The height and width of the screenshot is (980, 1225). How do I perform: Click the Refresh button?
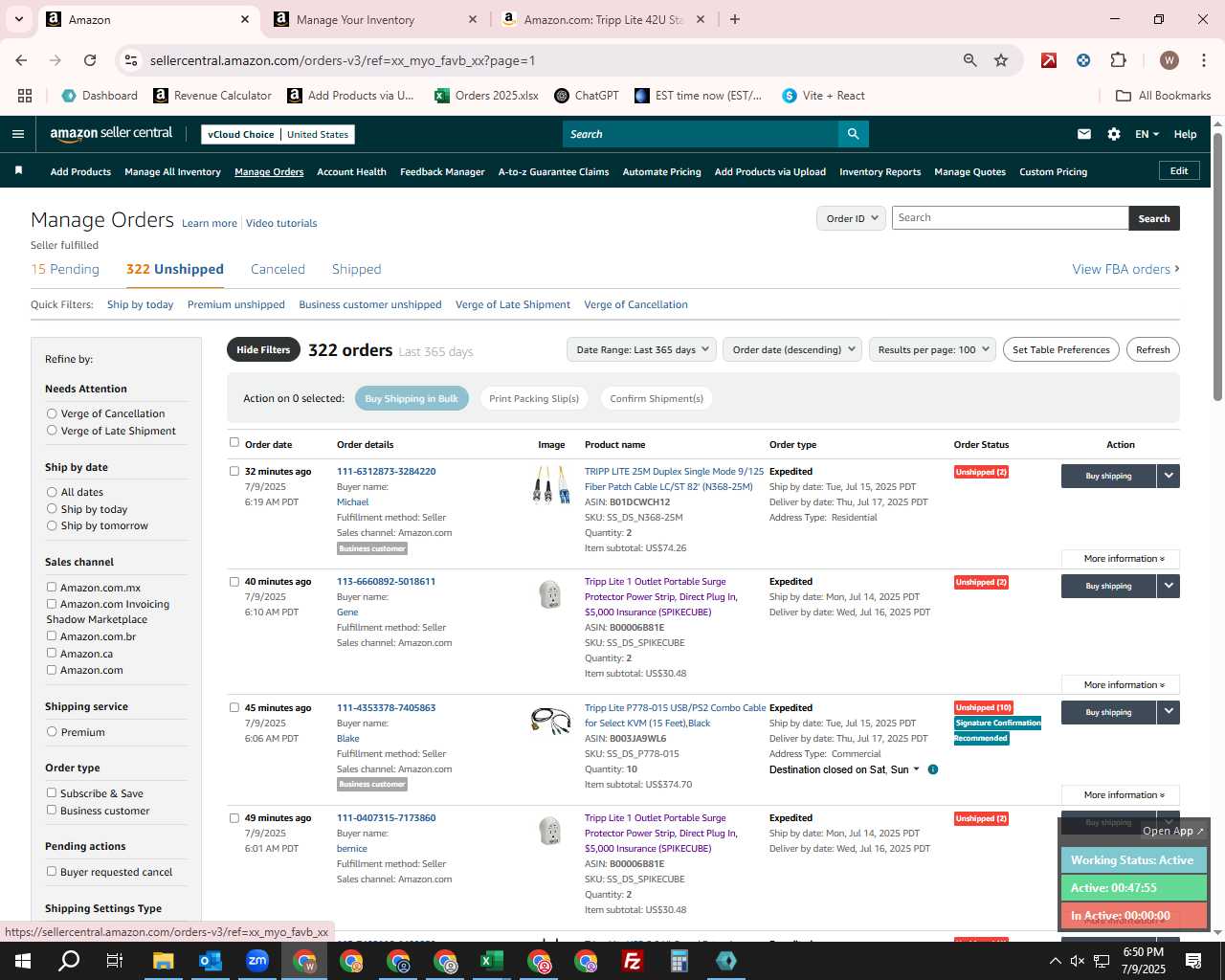point(1153,349)
